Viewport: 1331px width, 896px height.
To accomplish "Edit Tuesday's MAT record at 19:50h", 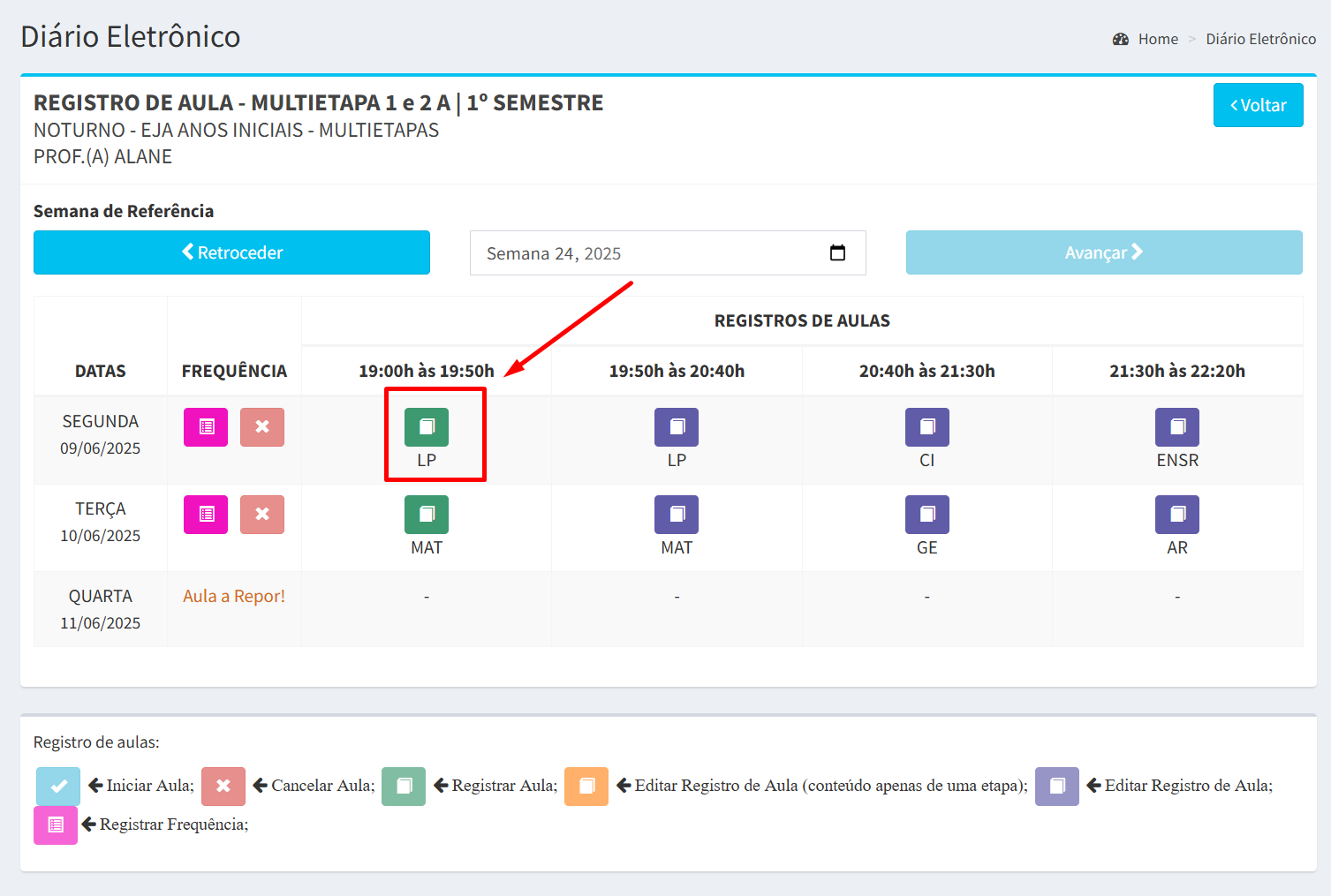I will click(676, 515).
